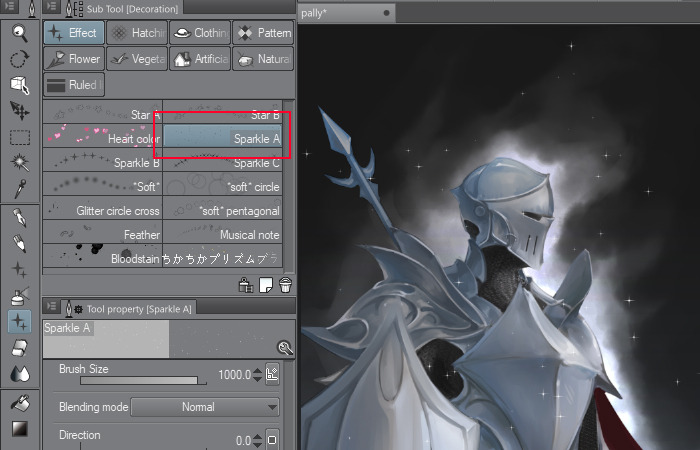Choose the Bloodstain brush
This screenshot has height=450, width=700.
pyautogui.click(x=103, y=256)
